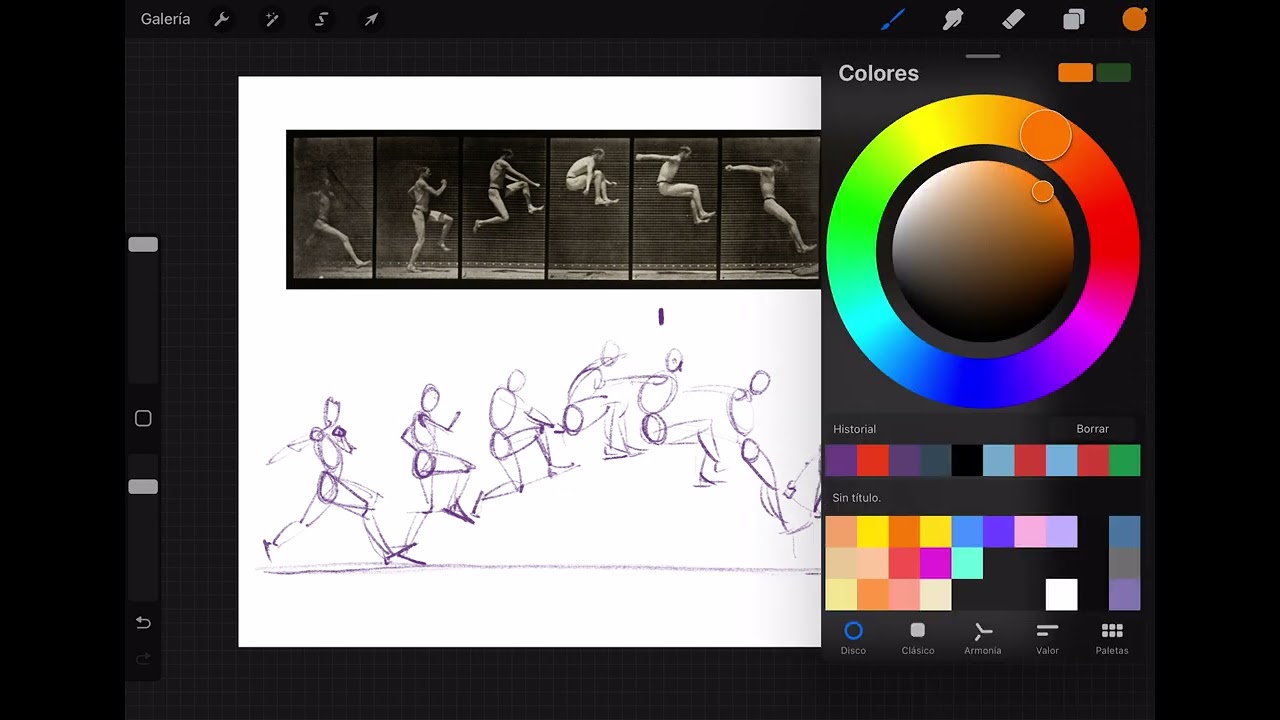This screenshot has width=1280, height=720.
Task: Select the Brush paint tool
Action: [893, 19]
